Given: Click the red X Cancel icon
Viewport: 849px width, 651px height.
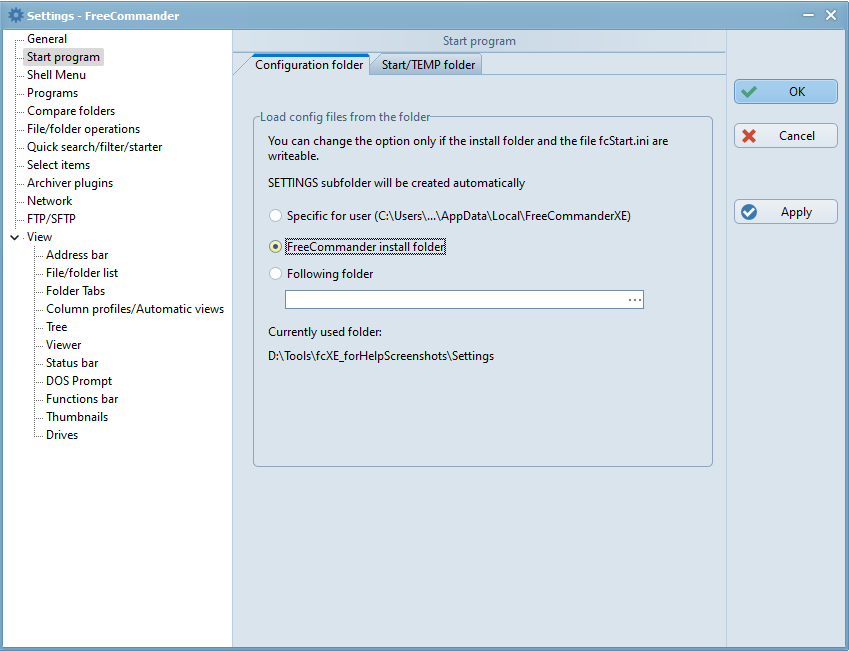Looking at the screenshot, I should point(749,136).
